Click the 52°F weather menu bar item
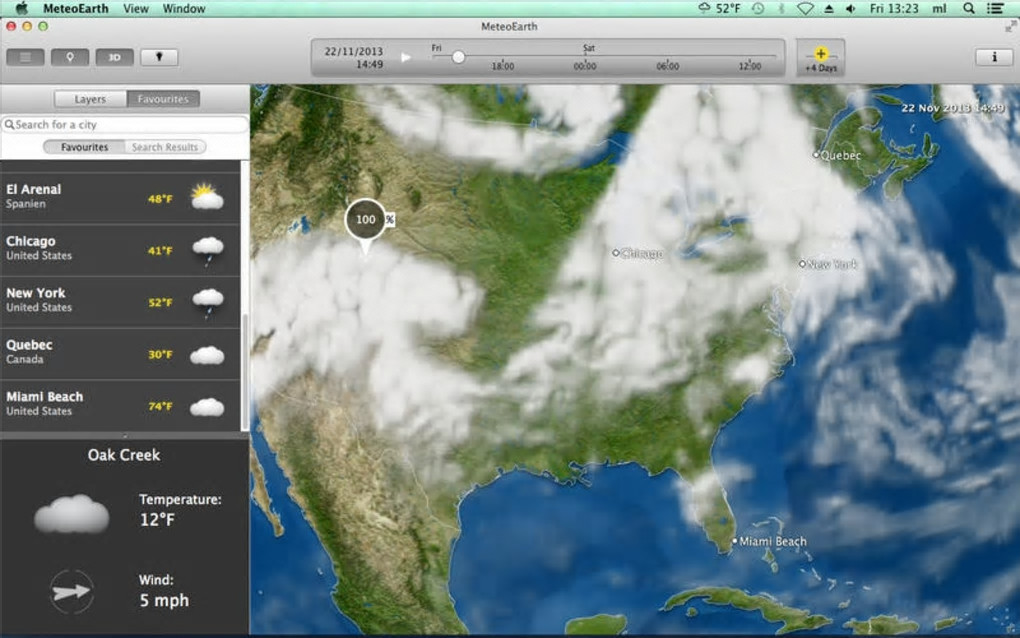The image size is (1020, 638). pyautogui.click(x=719, y=8)
